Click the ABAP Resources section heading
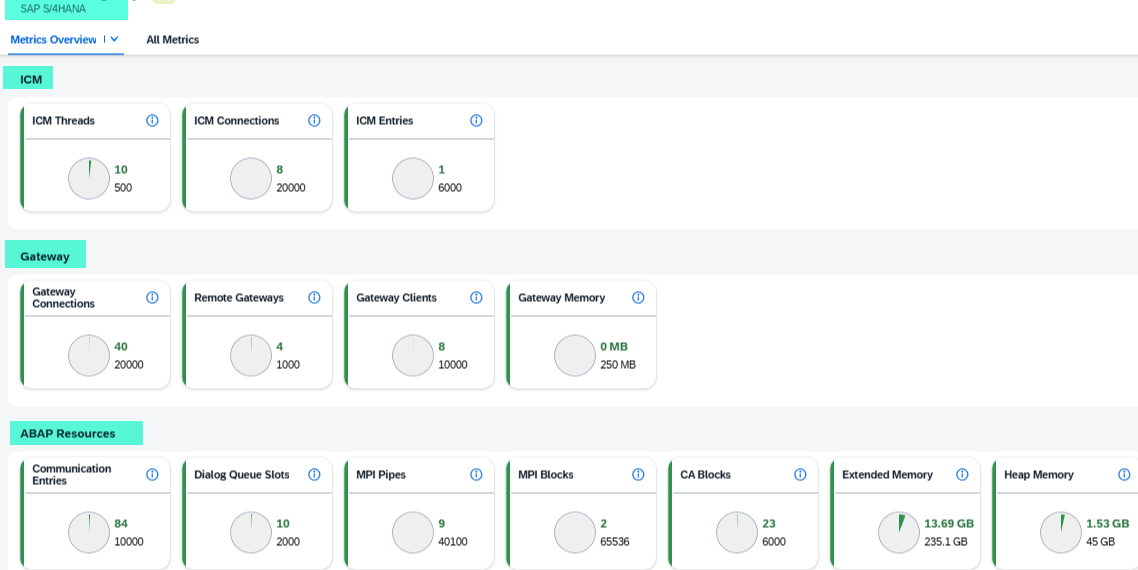The height and width of the screenshot is (570, 1138). (68, 433)
